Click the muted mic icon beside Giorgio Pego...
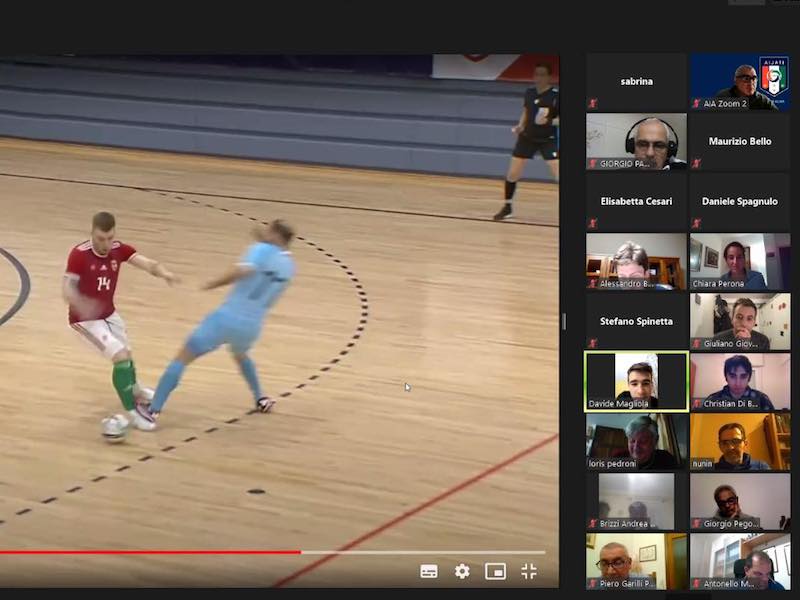The height and width of the screenshot is (600, 800). tap(697, 523)
